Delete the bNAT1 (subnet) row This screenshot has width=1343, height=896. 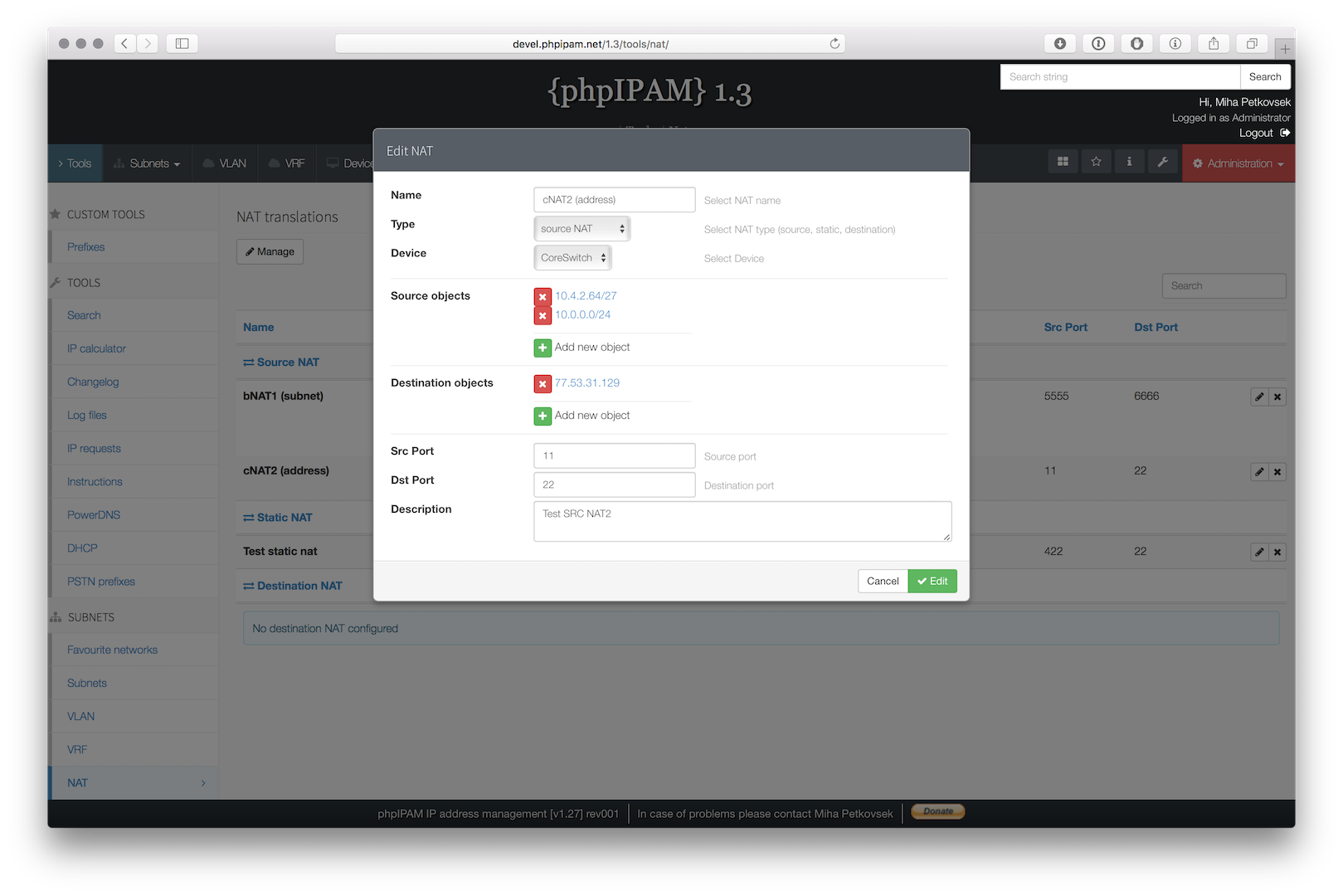[1277, 397]
